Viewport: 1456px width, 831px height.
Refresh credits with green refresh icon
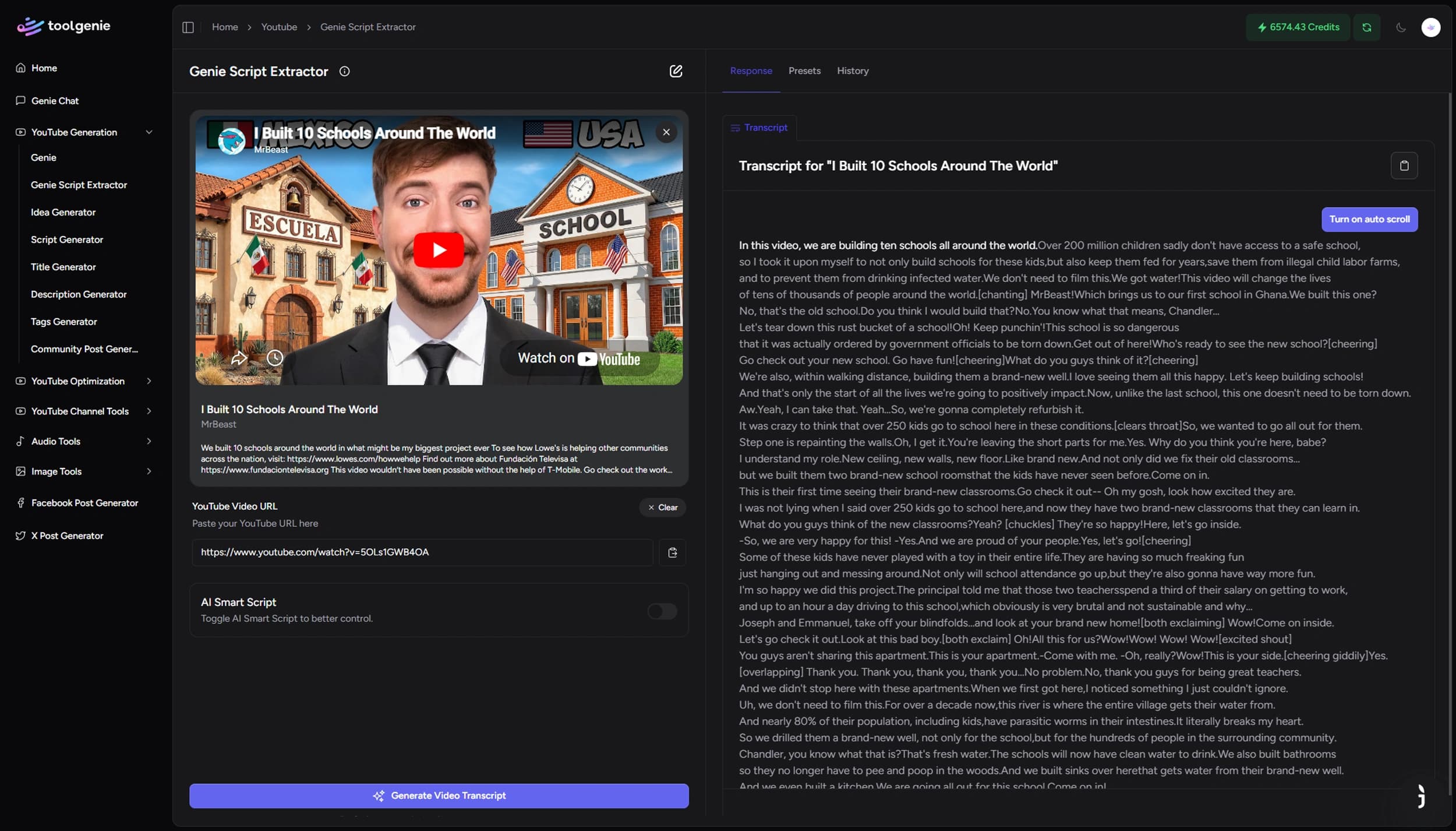(x=1366, y=27)
